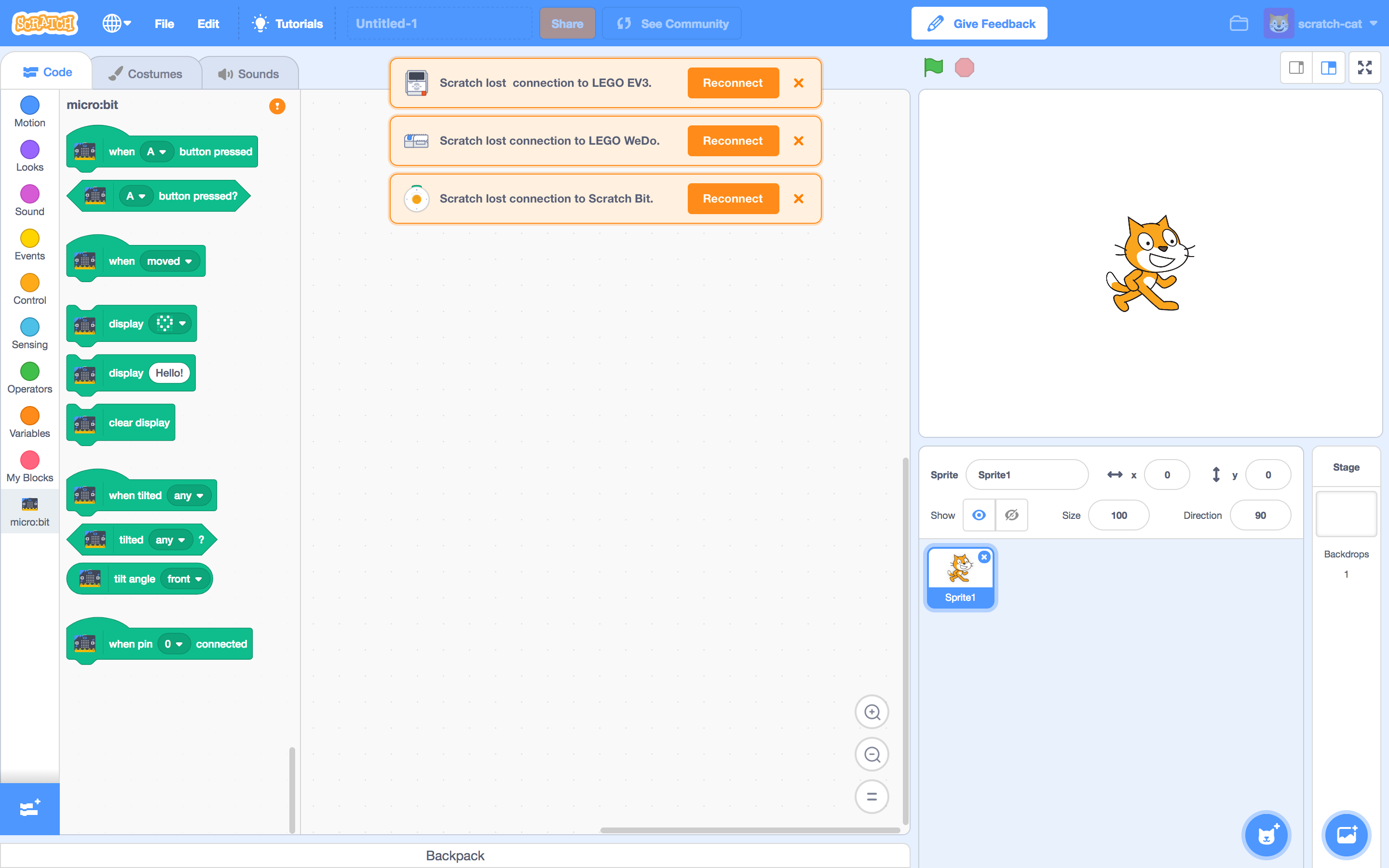Open the when moved dropdown

point(170,261)
